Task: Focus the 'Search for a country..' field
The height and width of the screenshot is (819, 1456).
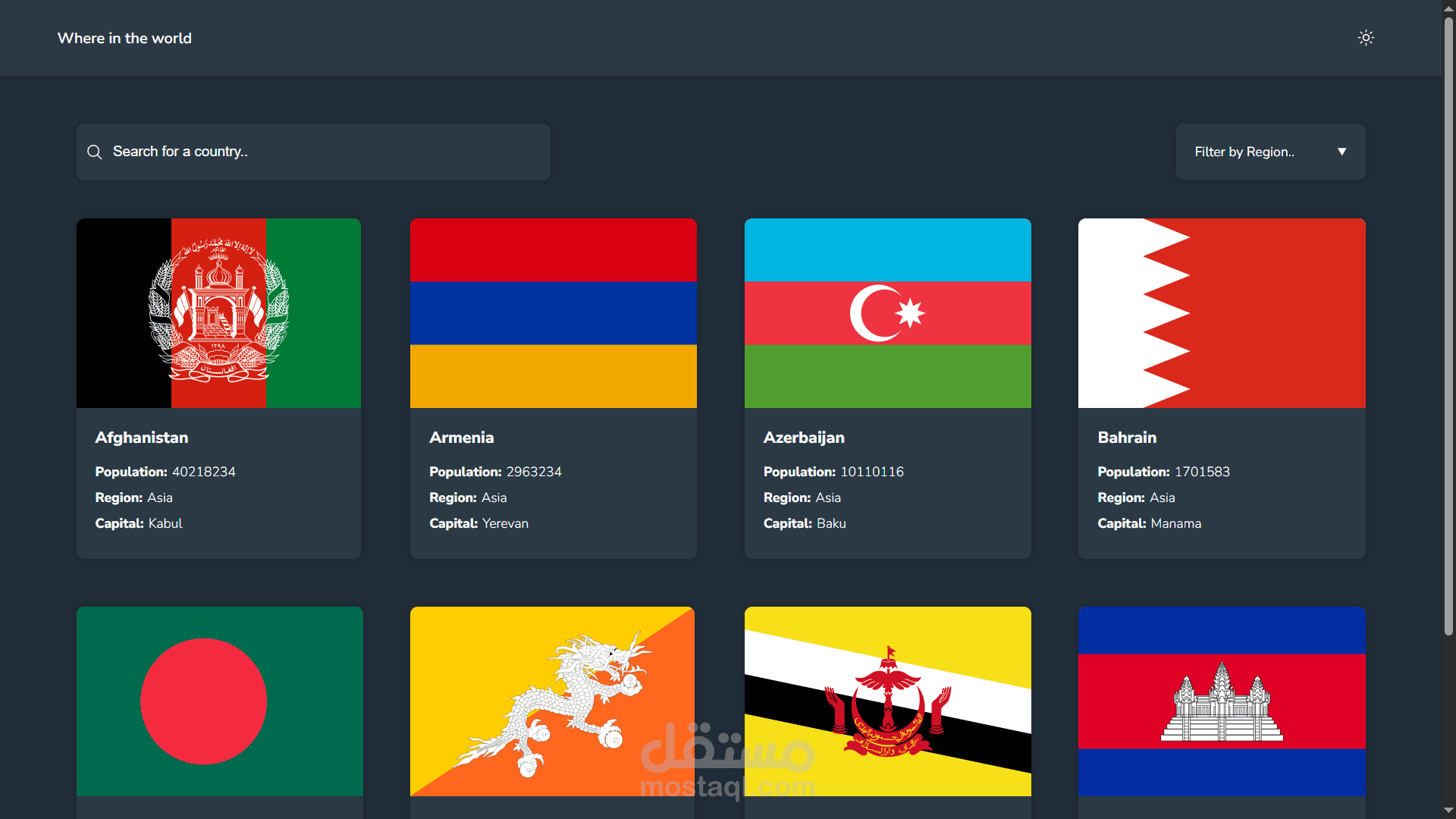Action: (313, 152)
